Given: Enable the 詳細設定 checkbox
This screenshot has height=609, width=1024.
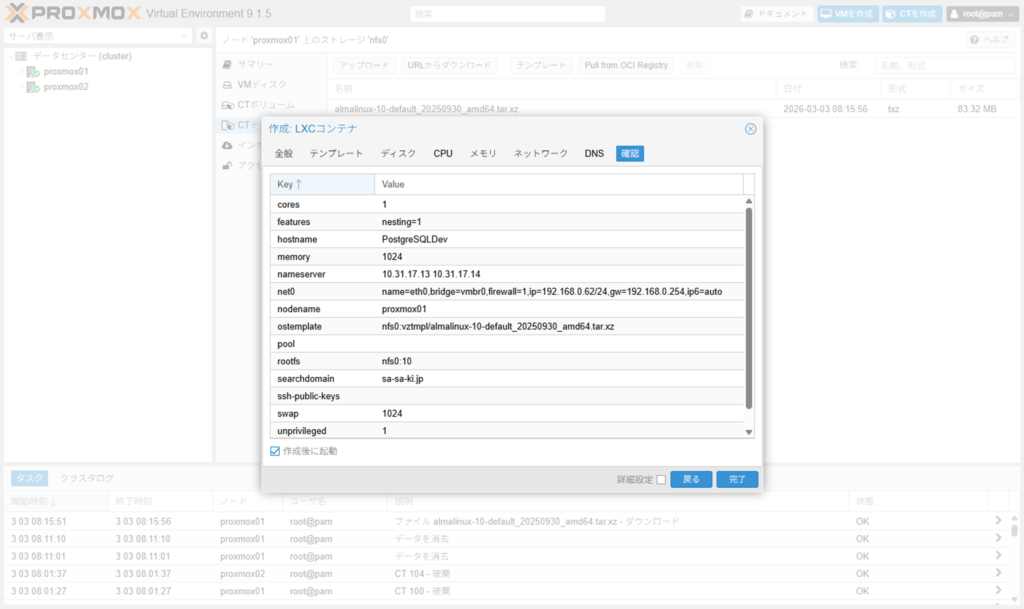Looking at the screenshot, I should [x=661, y=480].
